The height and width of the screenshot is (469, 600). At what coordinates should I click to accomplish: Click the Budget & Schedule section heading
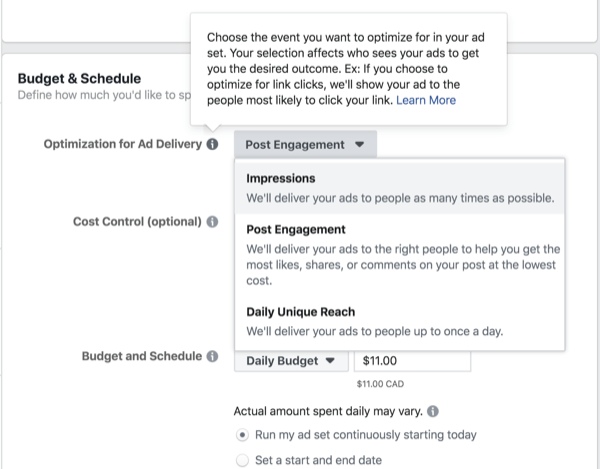(79, 78)
